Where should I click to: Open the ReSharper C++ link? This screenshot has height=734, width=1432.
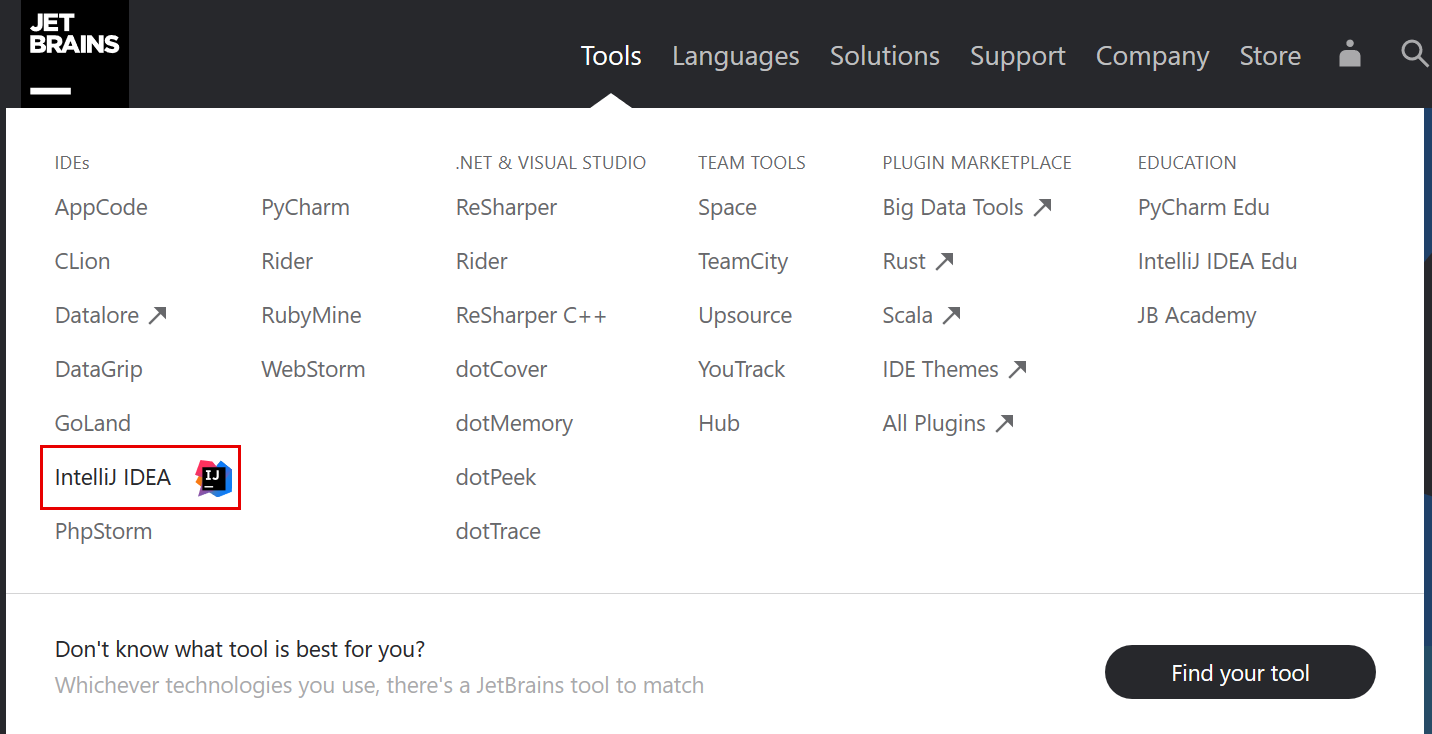(x=531, y=316)
